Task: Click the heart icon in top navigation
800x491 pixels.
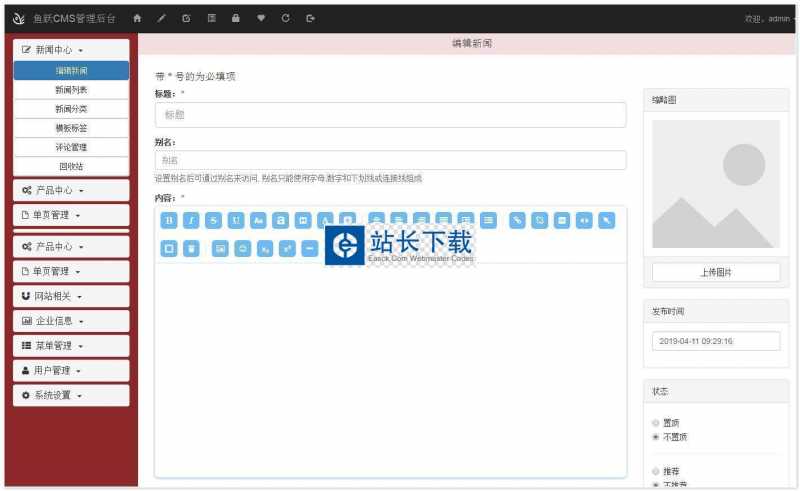Action: pyautogui.click(x=261, y=18)
